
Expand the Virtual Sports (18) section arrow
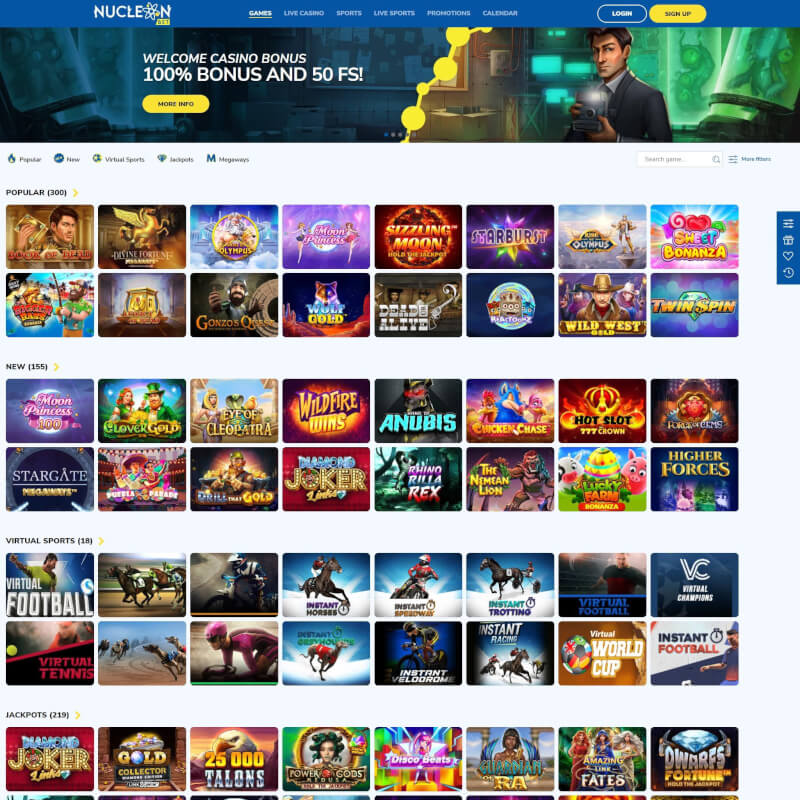tap(101, 541)
